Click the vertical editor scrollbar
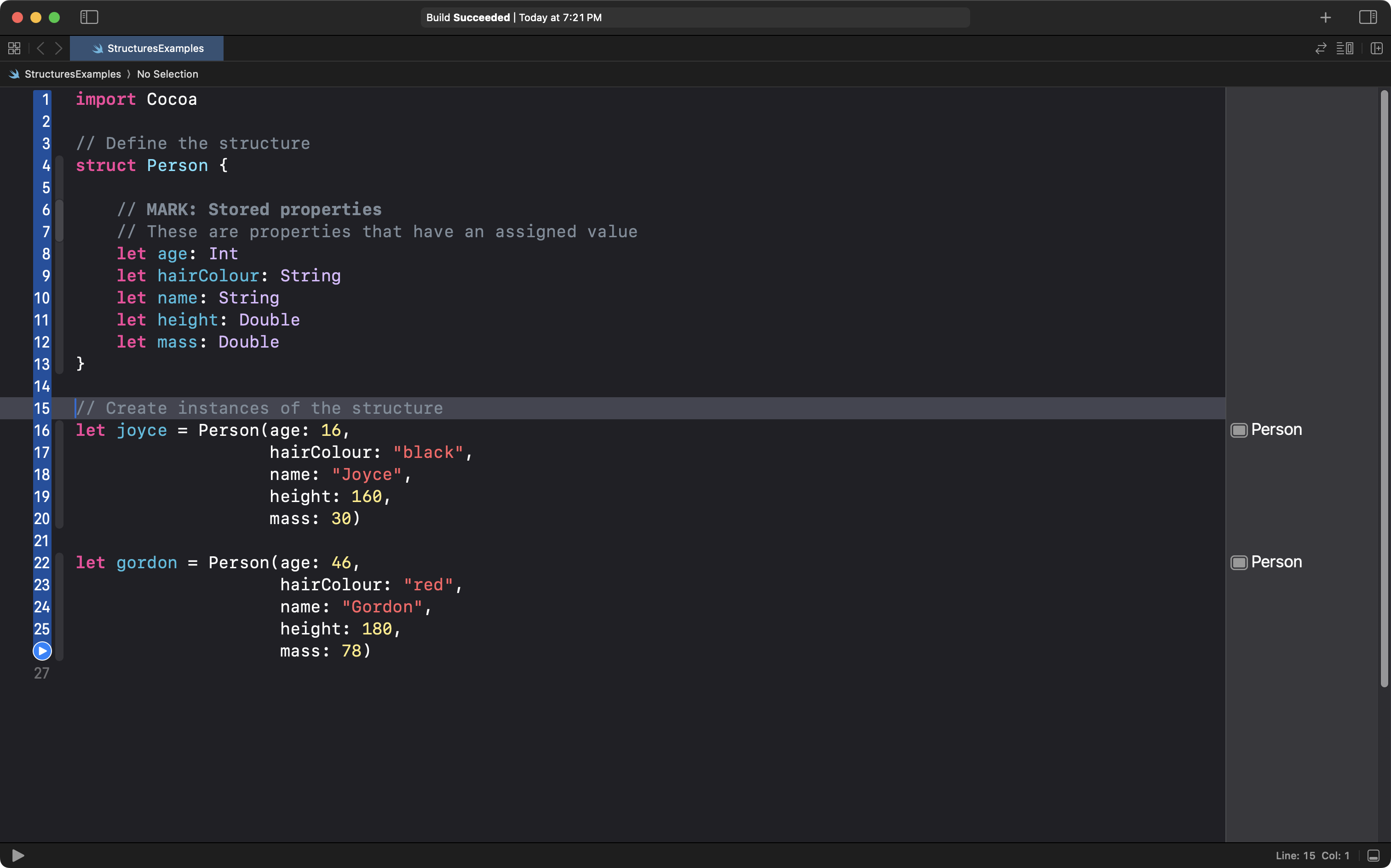The width and height of the screenshot is (1391, 868). tap(1384, 388)
